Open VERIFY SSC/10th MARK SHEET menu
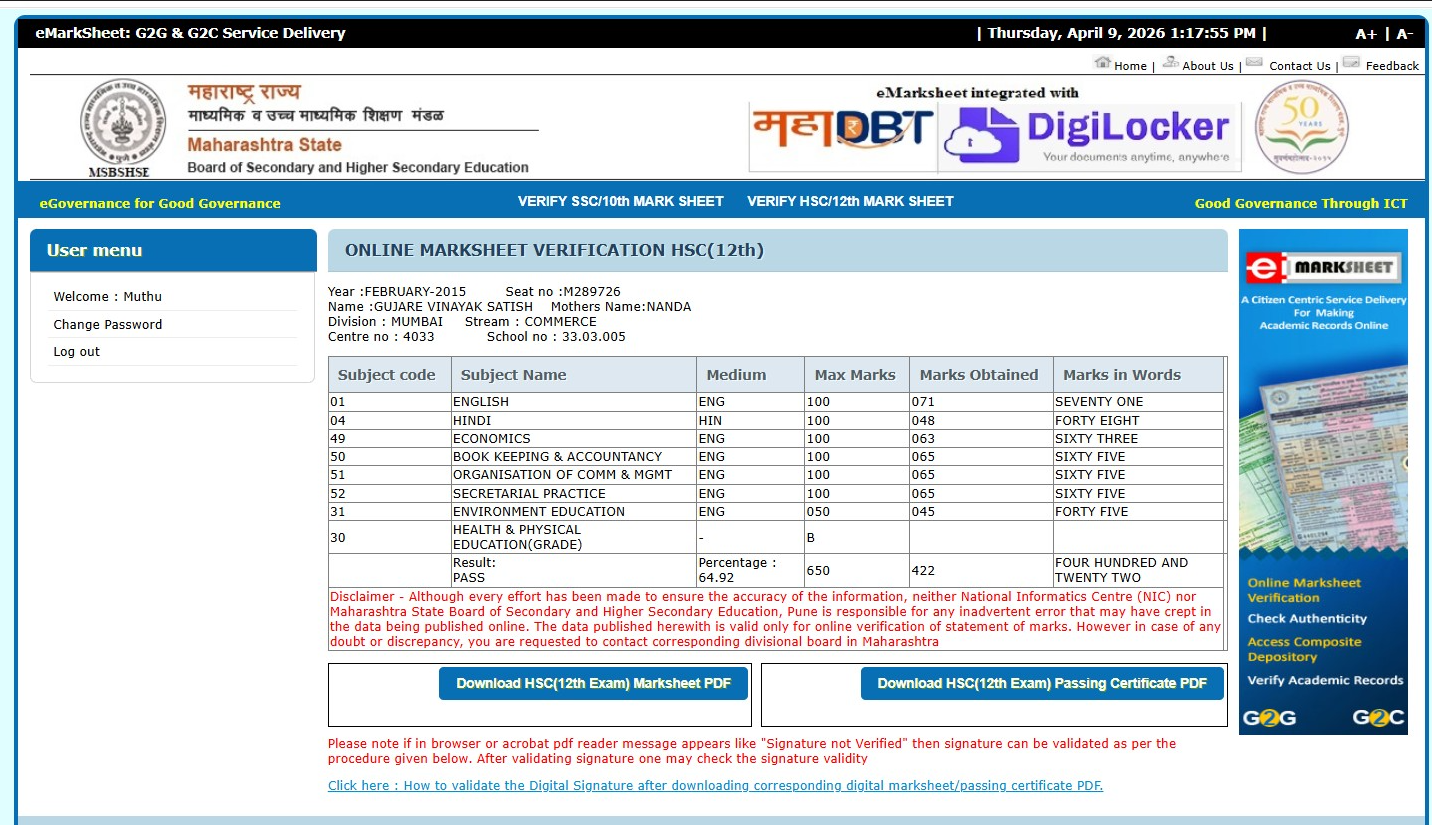 (620, 201)
